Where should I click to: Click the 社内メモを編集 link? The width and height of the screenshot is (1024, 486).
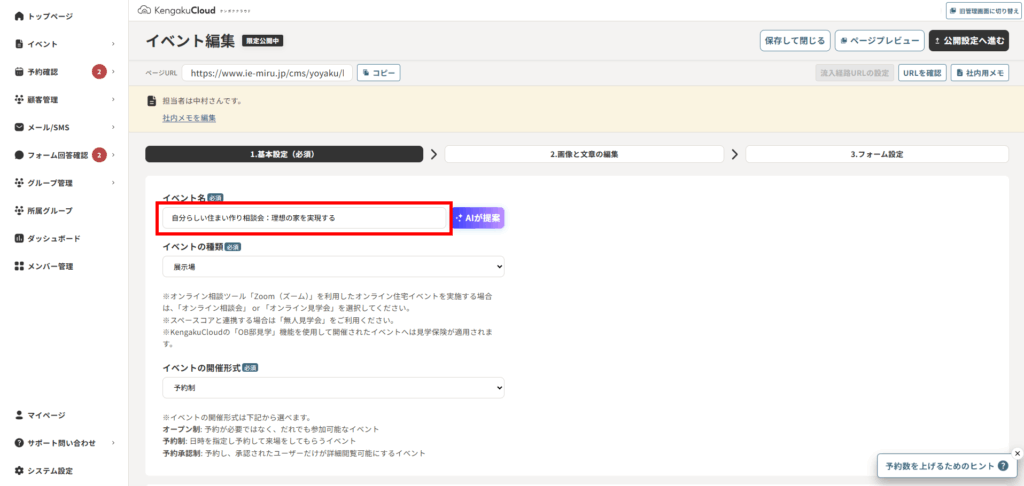click(189, 118)
